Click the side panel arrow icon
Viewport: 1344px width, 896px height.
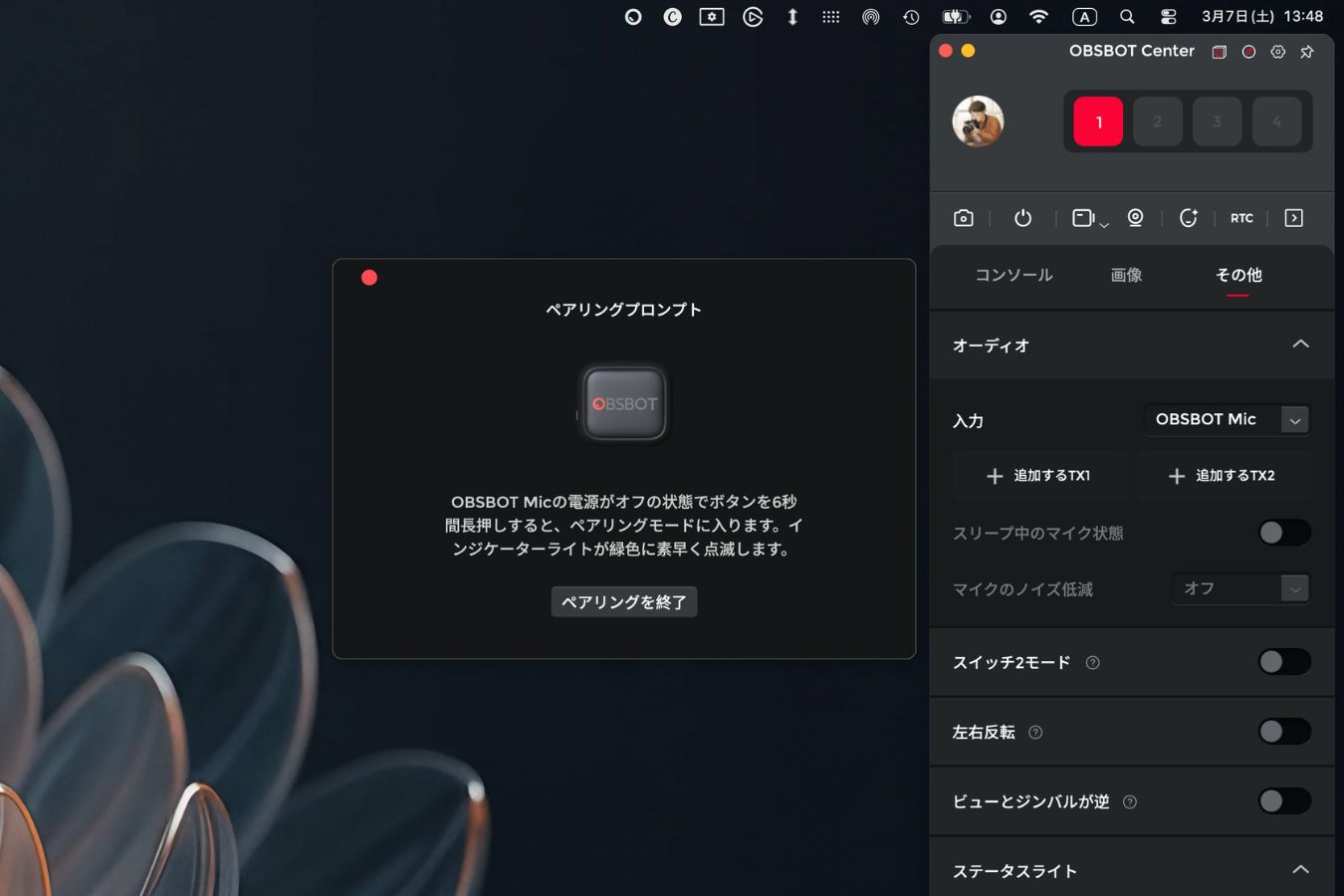[x=1293, y=218]
